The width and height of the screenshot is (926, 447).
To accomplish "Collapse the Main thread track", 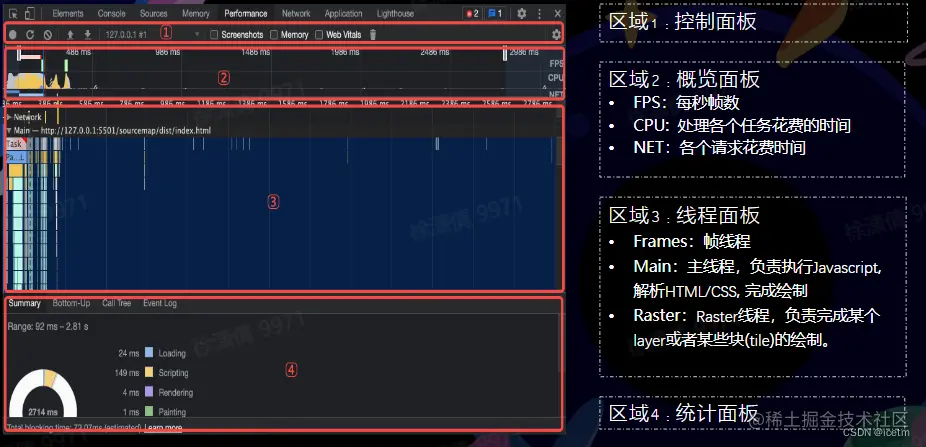I will click(9, 130).
